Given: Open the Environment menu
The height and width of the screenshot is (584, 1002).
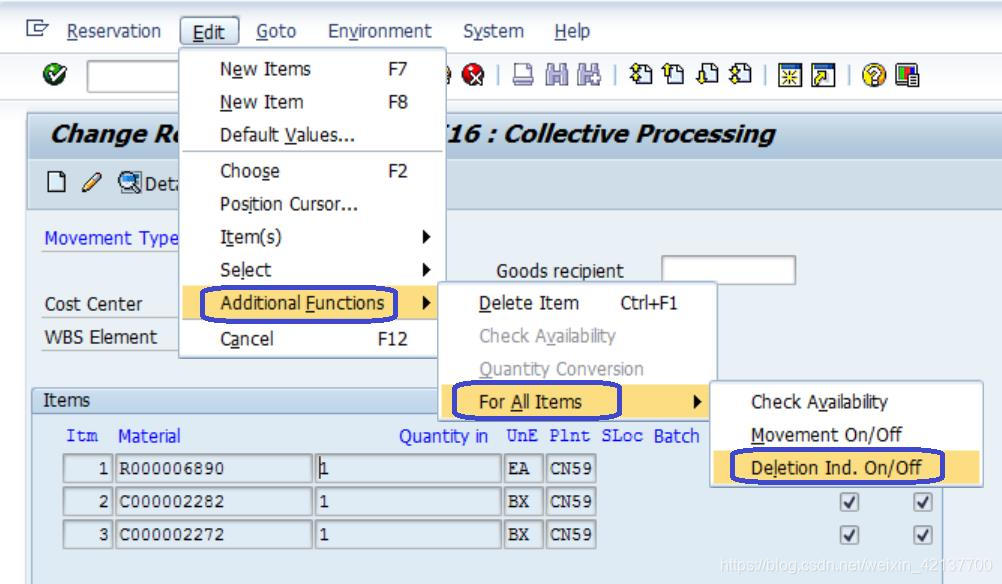Looking at the screenshot, I should coord(380,31).
